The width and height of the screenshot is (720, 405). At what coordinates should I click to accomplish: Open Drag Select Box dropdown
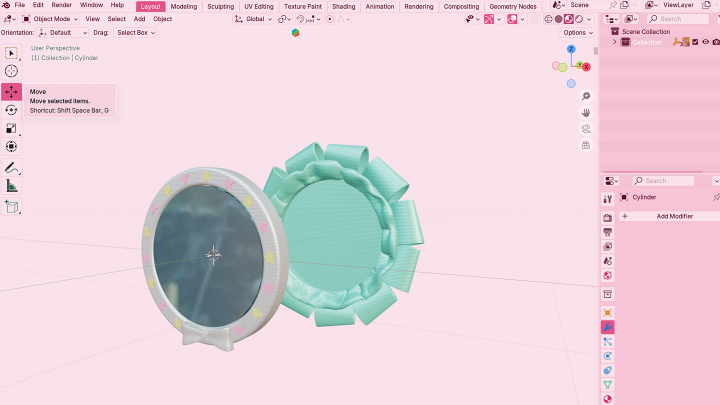click(x=135, y=33)
